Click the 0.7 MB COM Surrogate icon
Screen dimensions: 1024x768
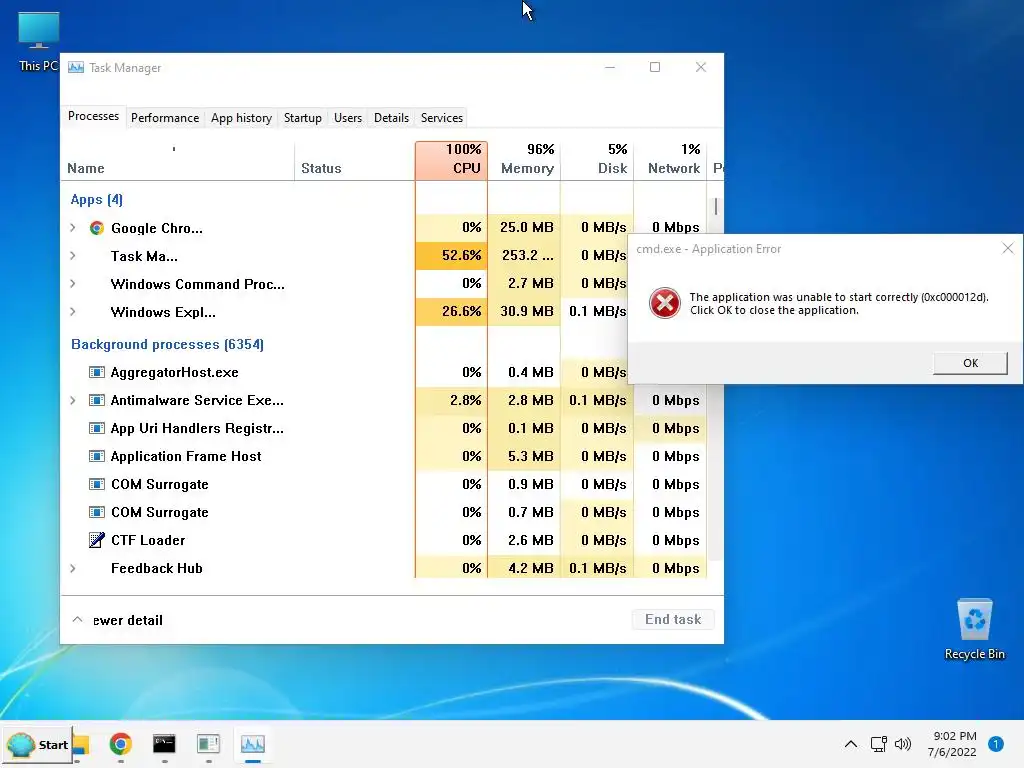pos(97,513)
